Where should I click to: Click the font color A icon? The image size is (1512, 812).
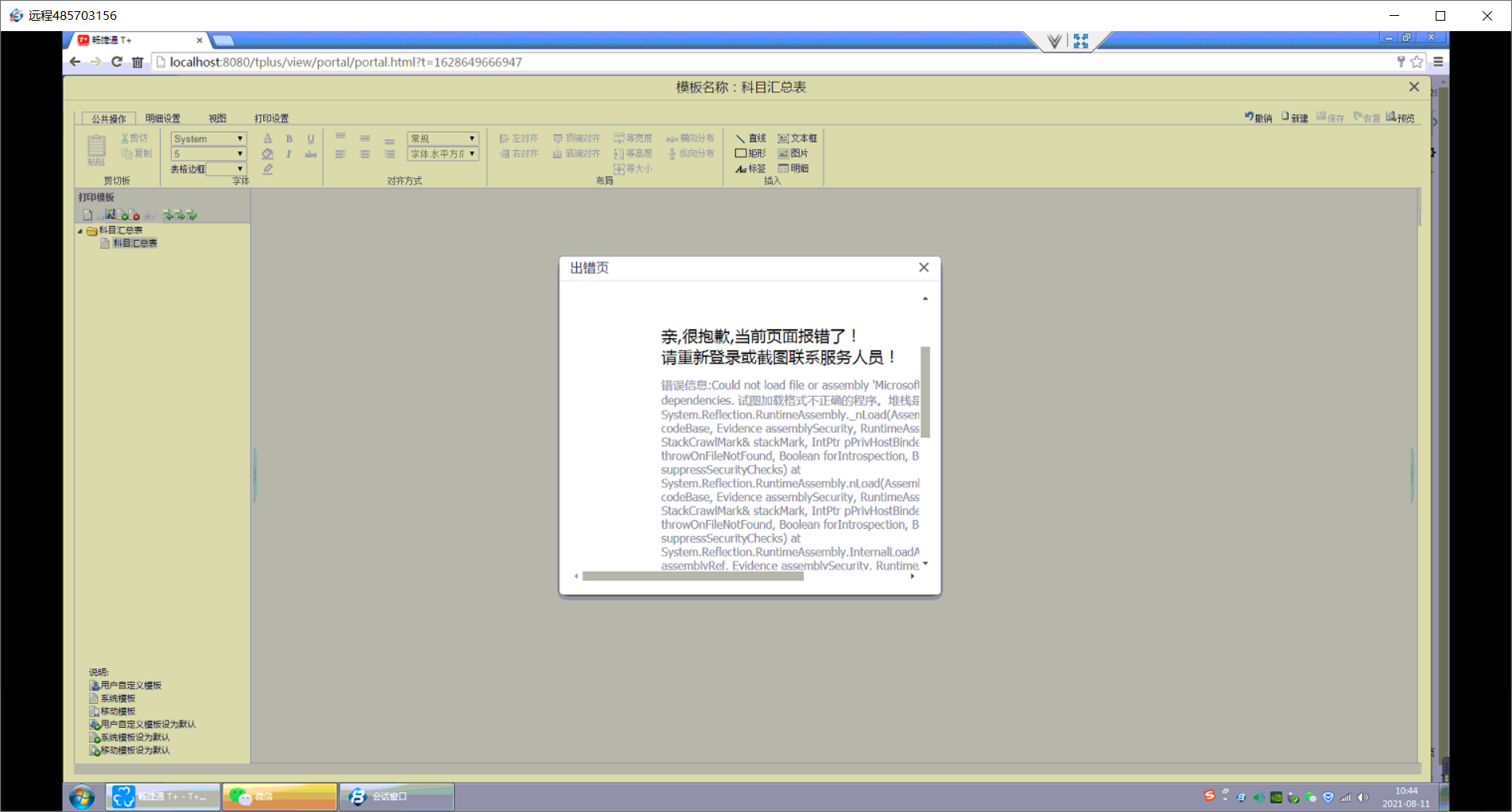pyautogui.click(x=268, y=138)
